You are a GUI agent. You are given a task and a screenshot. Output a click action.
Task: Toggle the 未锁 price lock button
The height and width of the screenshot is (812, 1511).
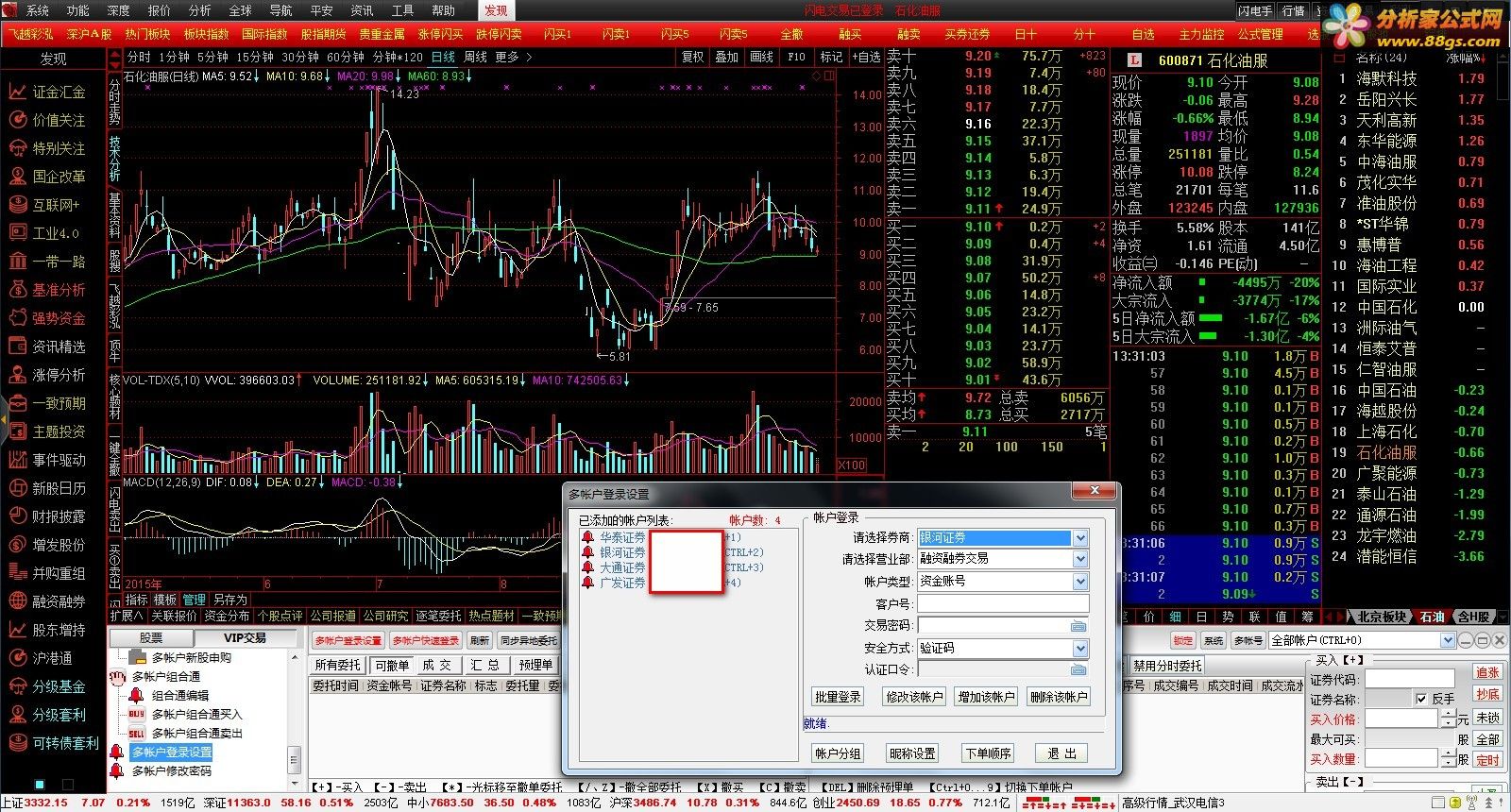[1487, 718]
